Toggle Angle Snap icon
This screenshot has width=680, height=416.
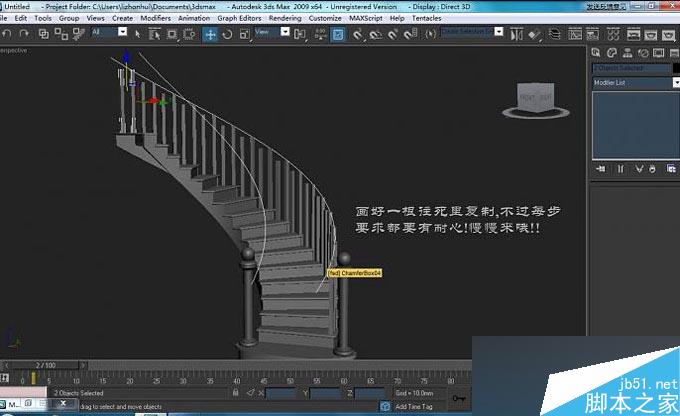coord(376,34)
